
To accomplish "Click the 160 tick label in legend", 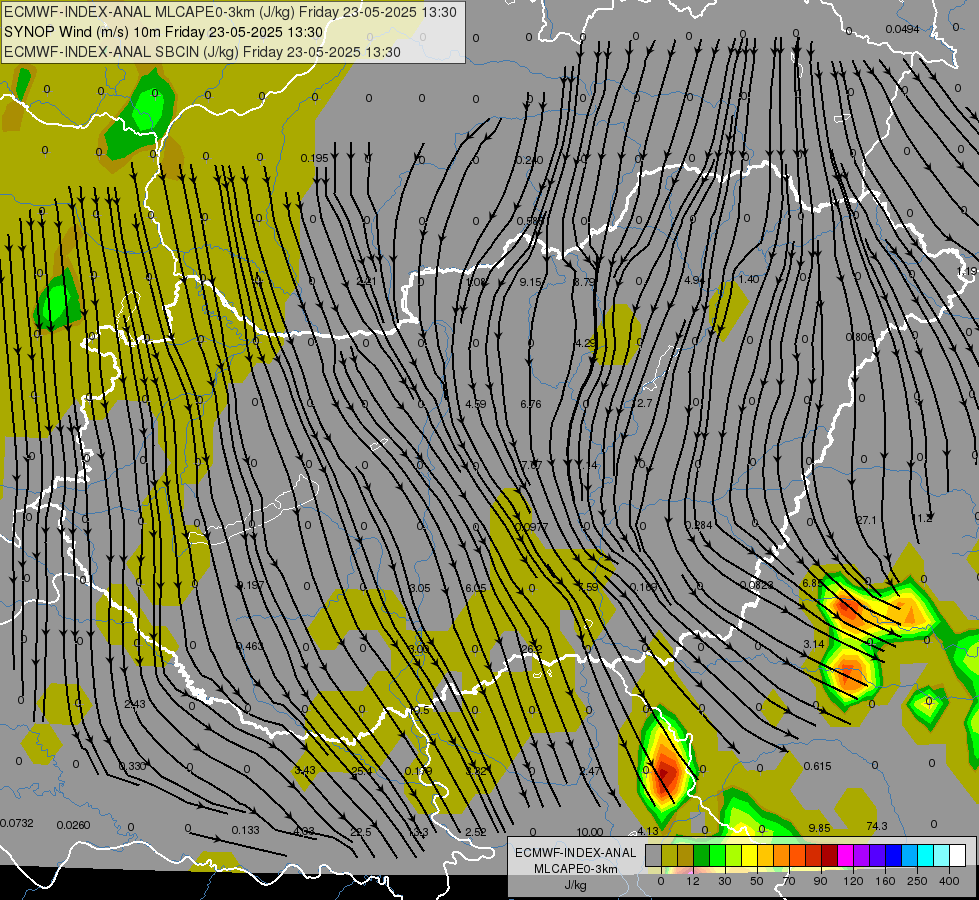I will (885, 881).
